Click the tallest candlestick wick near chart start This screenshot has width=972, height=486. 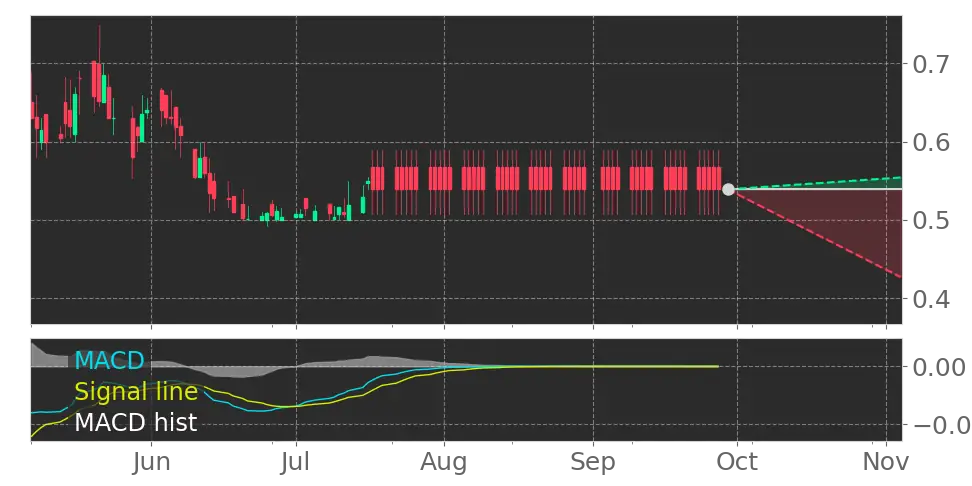pos(99,45)
